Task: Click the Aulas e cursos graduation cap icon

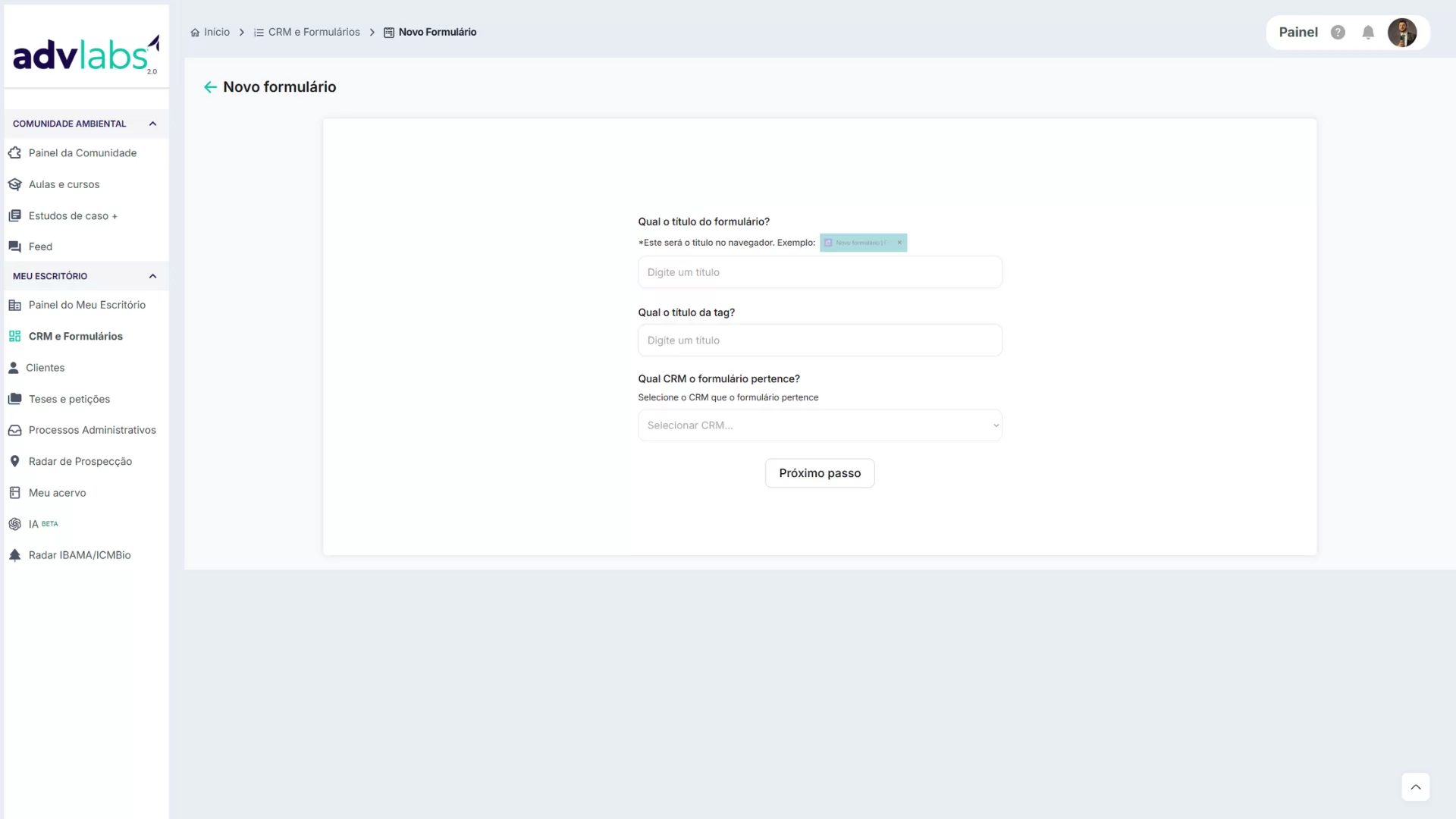Action: (x=14, y=184)
